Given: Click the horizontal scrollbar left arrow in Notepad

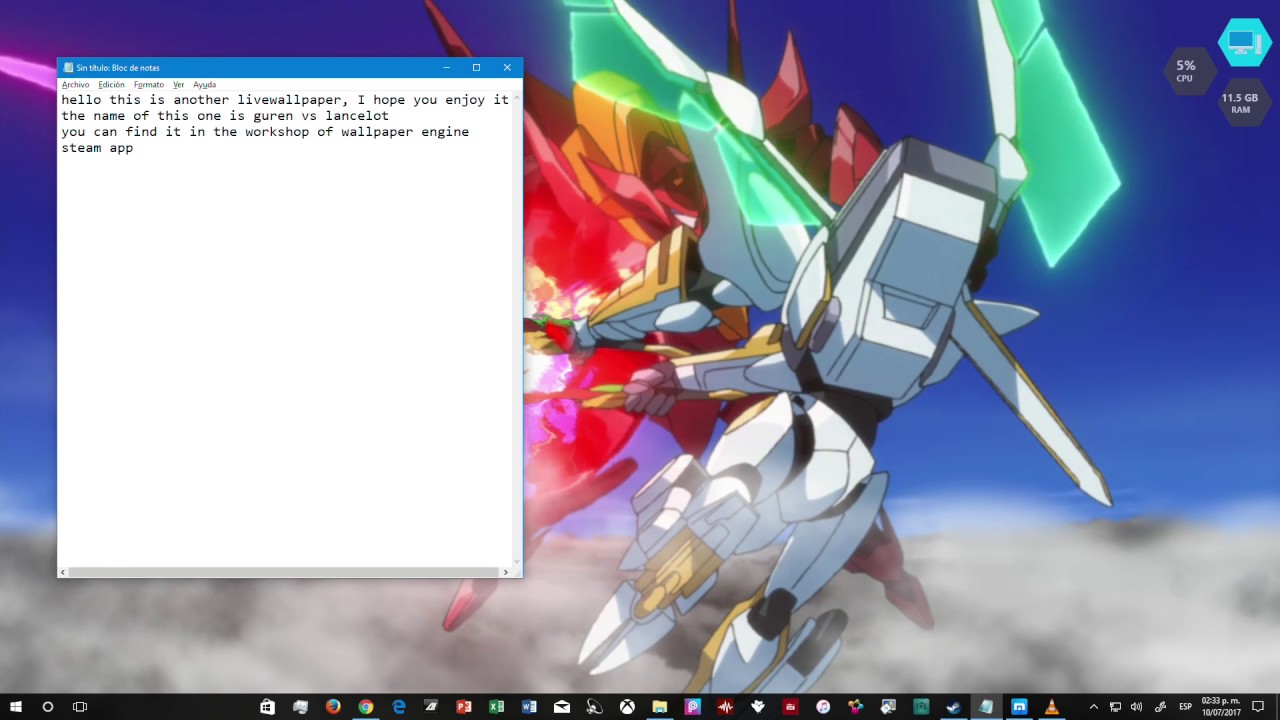Looking at the screenshot, I should pos(63,572).
